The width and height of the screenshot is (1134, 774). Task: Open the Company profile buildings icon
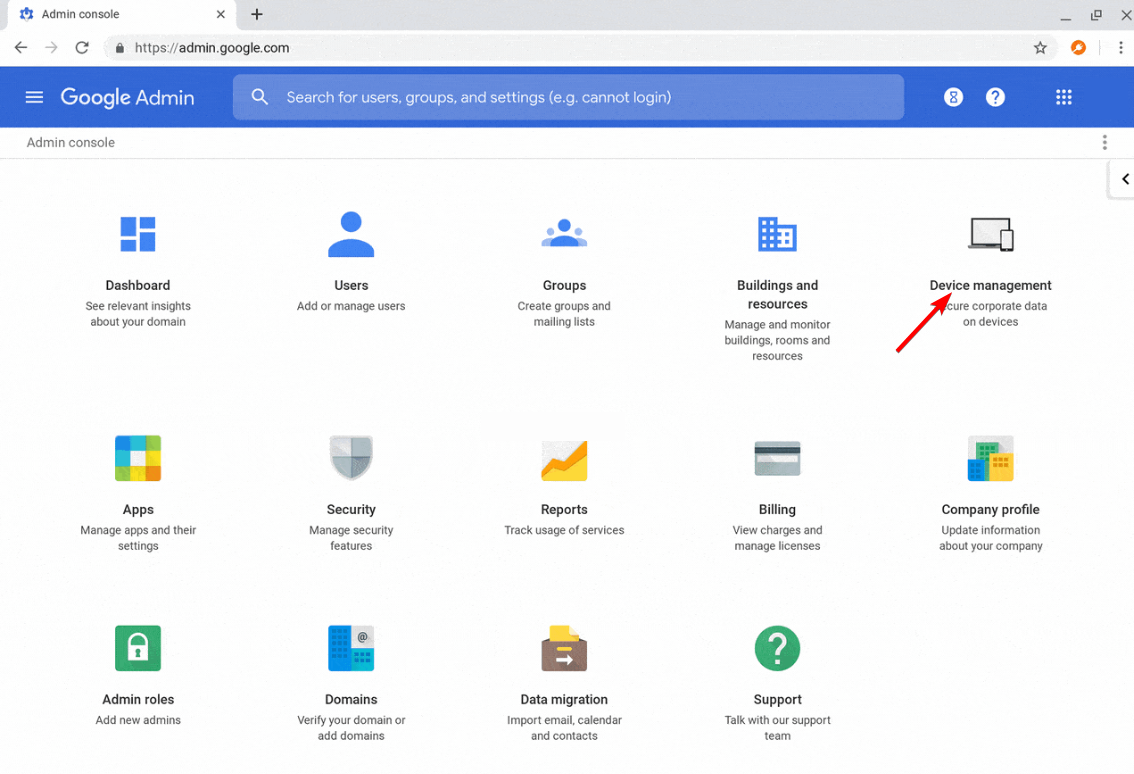991,458
